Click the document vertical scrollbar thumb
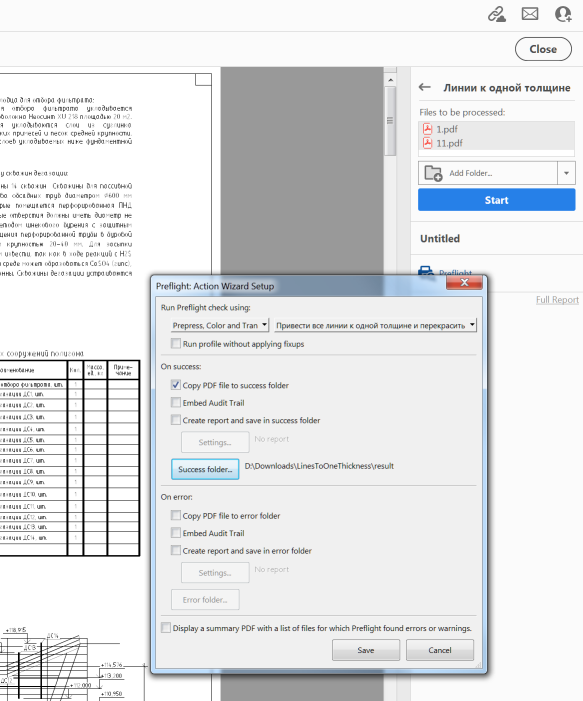The width and height of the screenshot is (583, 701). (390, 121)
